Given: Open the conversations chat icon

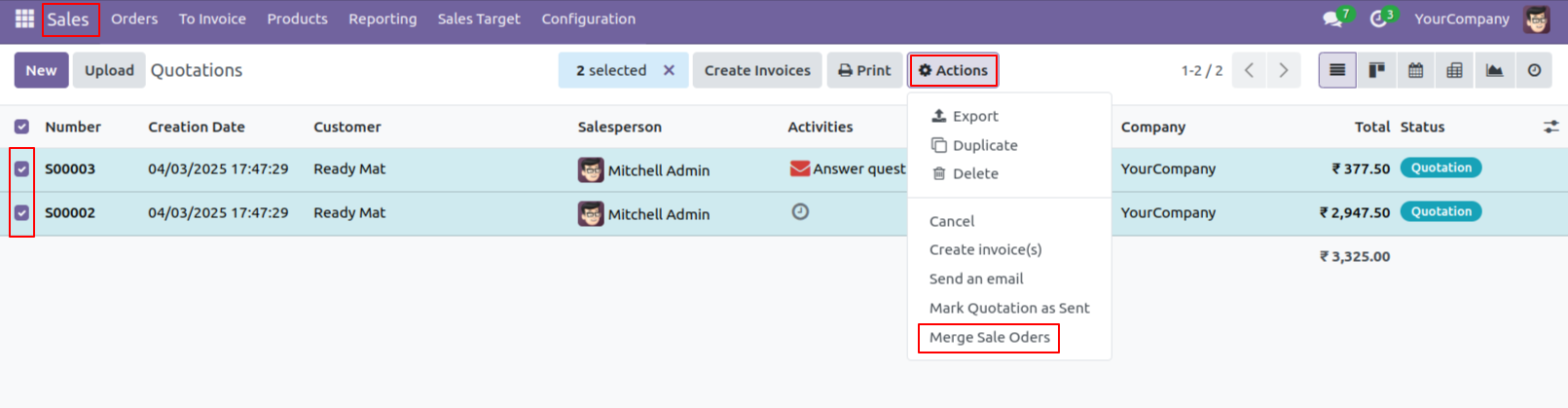Looking at the screenshot, I should point(1331,19).
